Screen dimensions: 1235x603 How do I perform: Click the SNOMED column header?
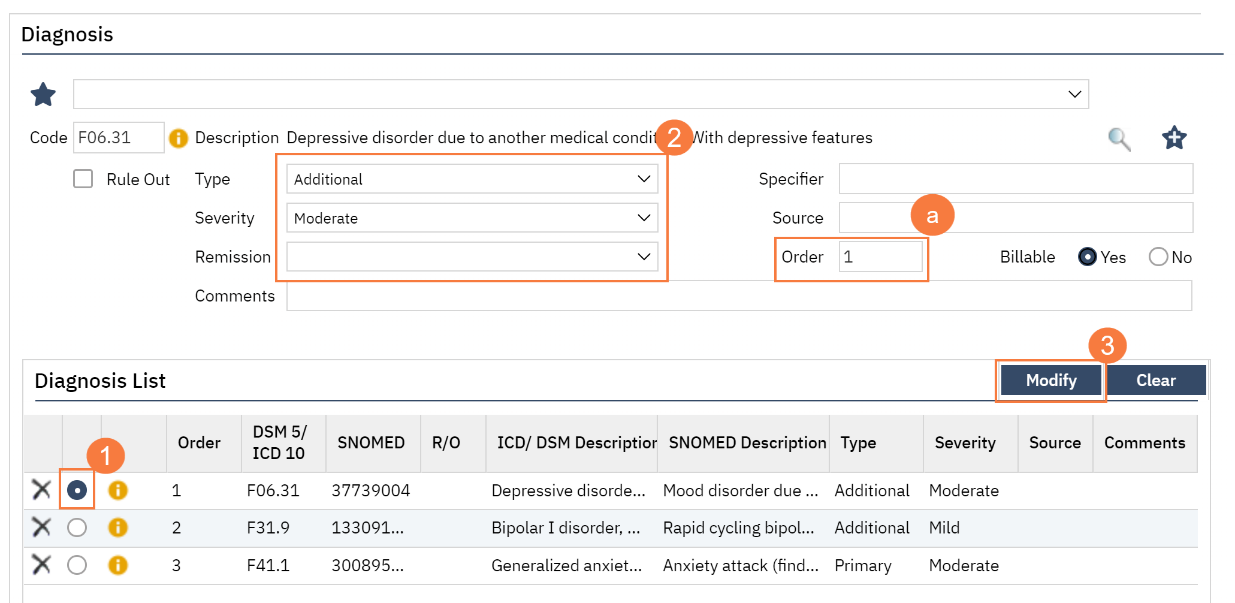371,442
